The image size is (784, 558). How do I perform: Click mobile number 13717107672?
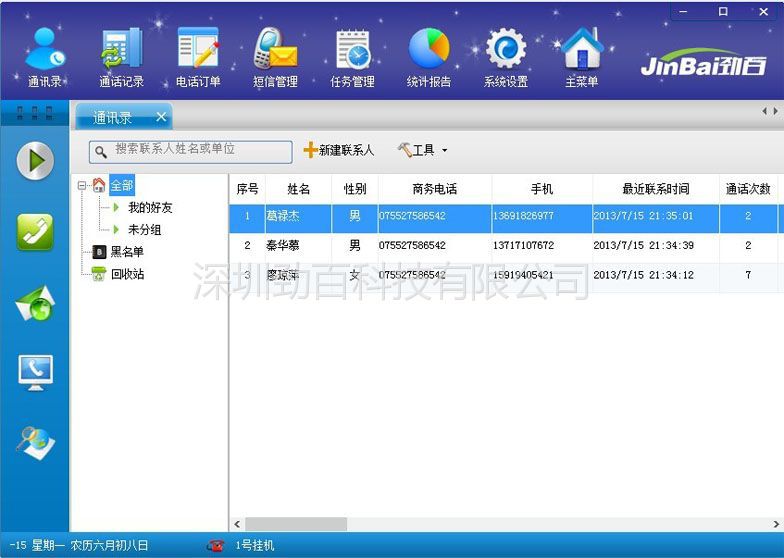524,246
